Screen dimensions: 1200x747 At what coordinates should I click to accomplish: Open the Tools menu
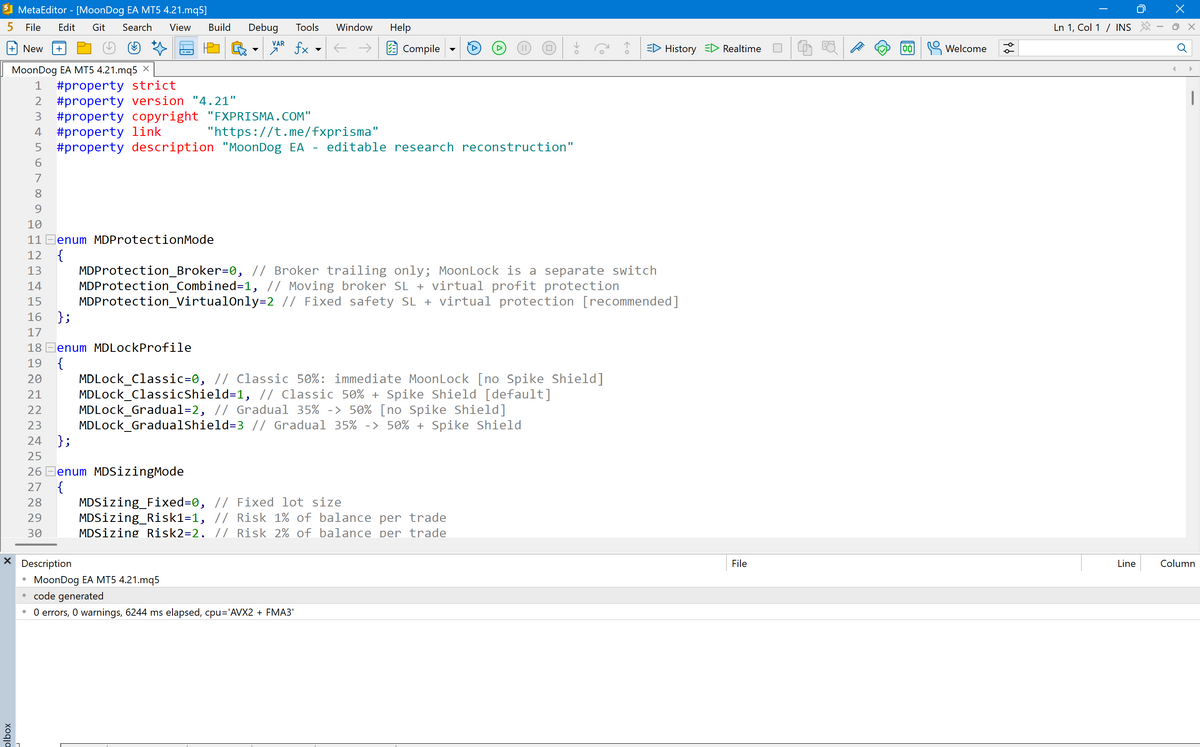[307, 27]
